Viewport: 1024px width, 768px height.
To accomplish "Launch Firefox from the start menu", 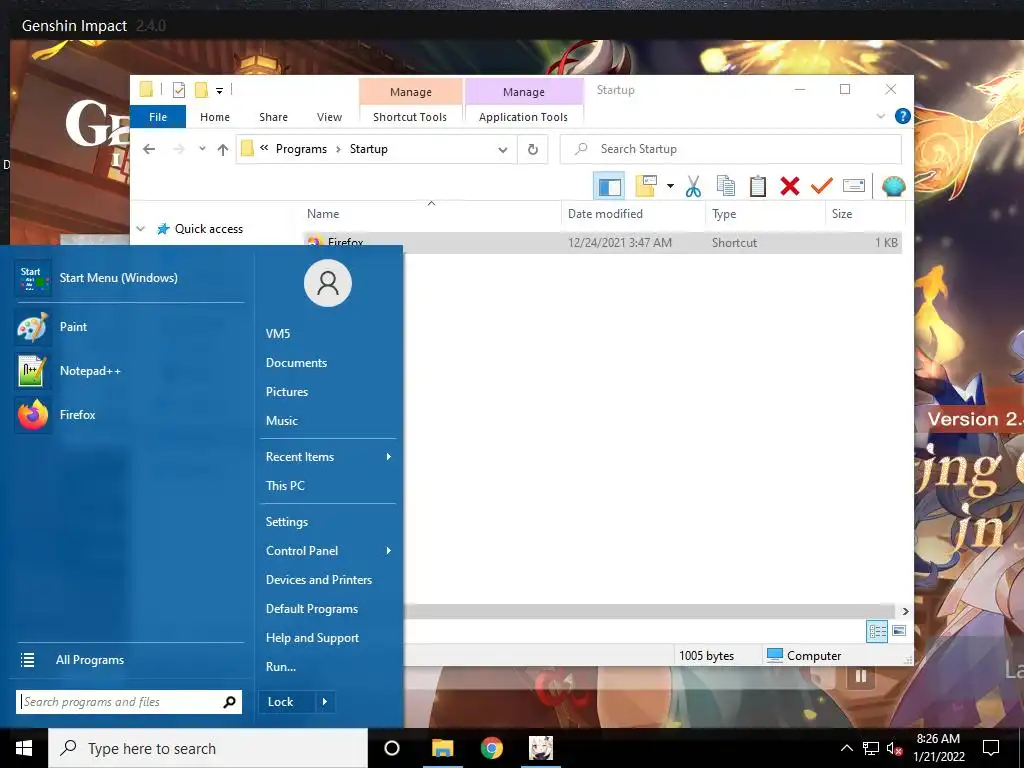I will pyautogui.click(x=129, y=415).
